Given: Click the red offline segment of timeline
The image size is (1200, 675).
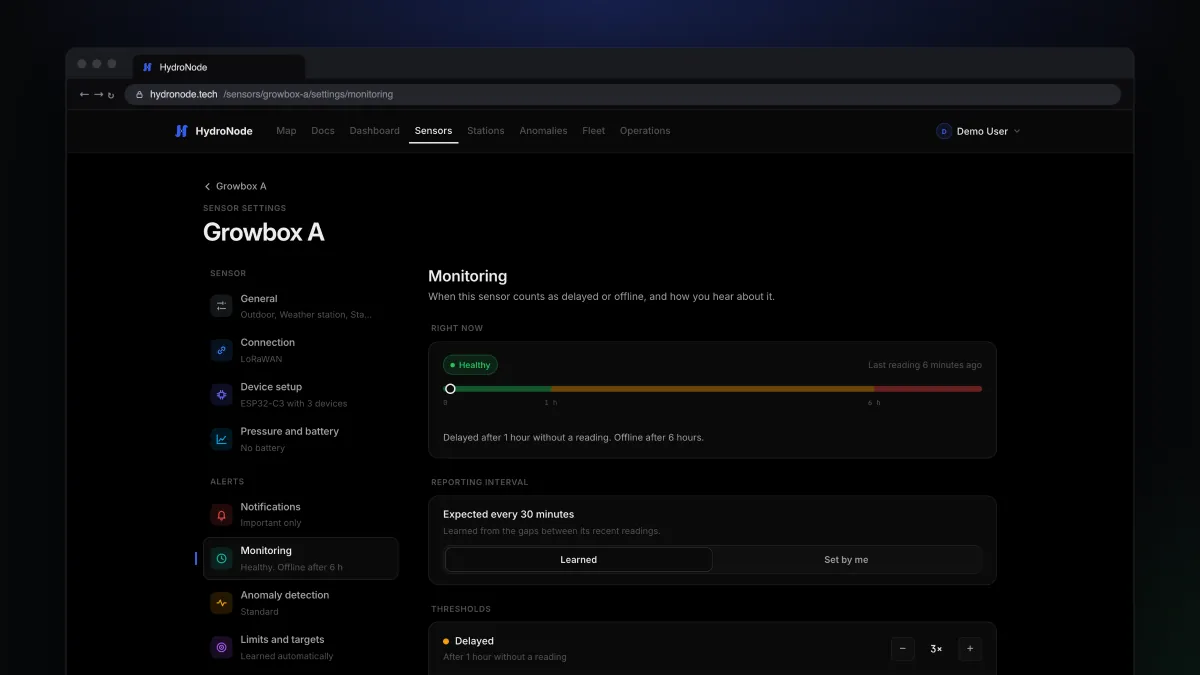Looking at the screenshot, I should click(928, 389).
